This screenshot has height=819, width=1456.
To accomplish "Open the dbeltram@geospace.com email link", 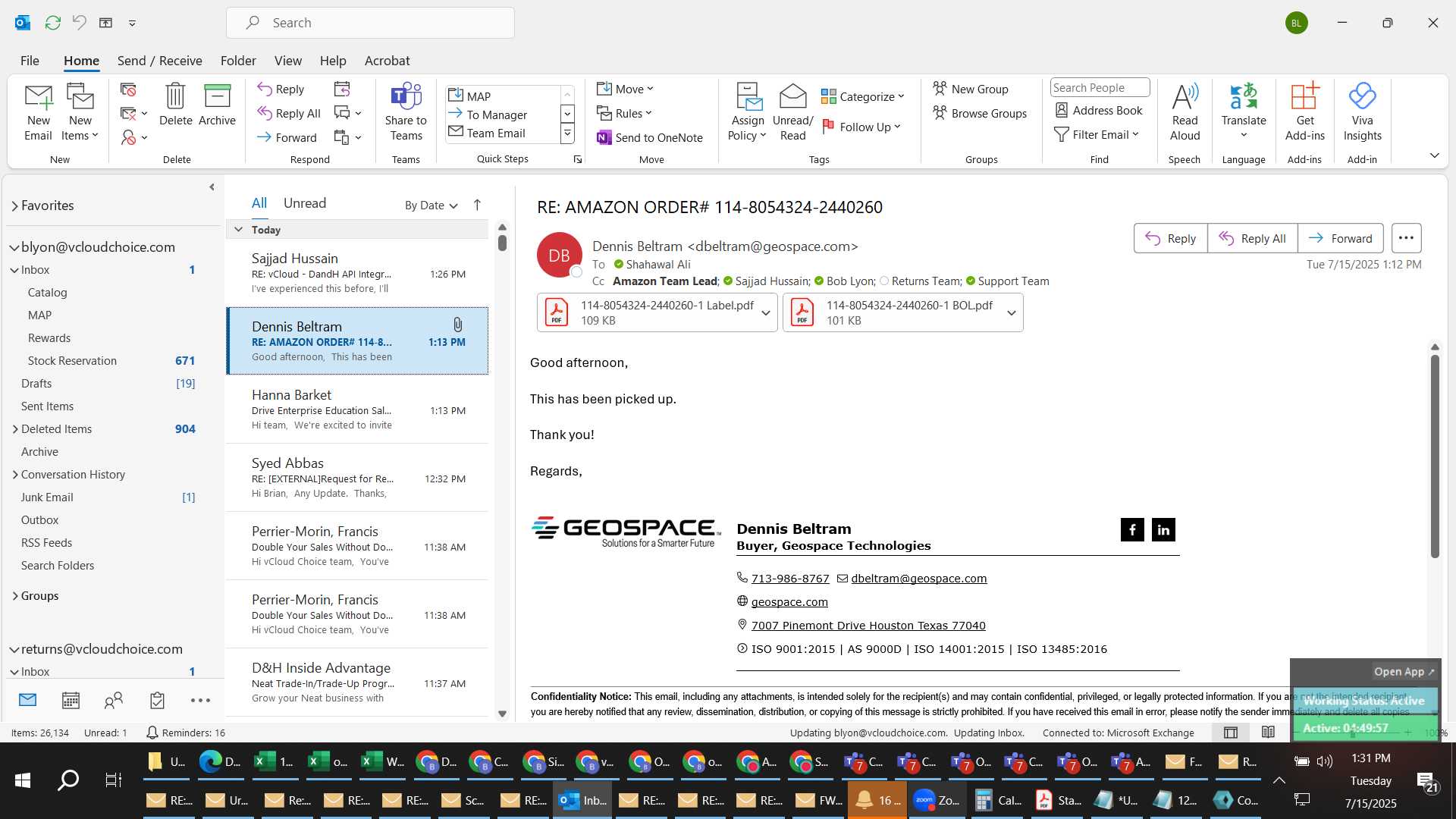I will coord(919,578).
